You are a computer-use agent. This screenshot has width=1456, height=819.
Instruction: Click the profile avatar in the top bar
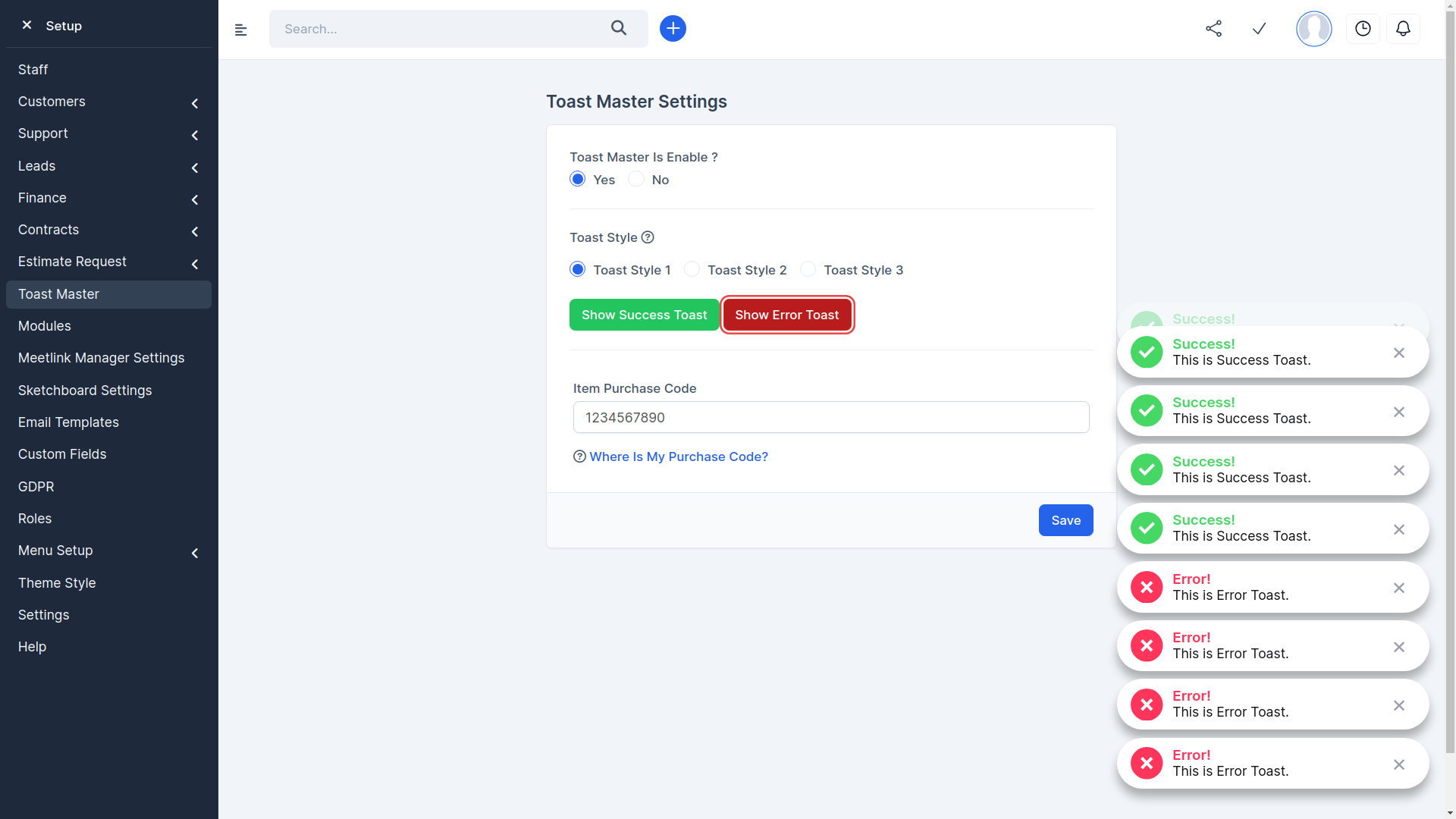[1313, 29]
